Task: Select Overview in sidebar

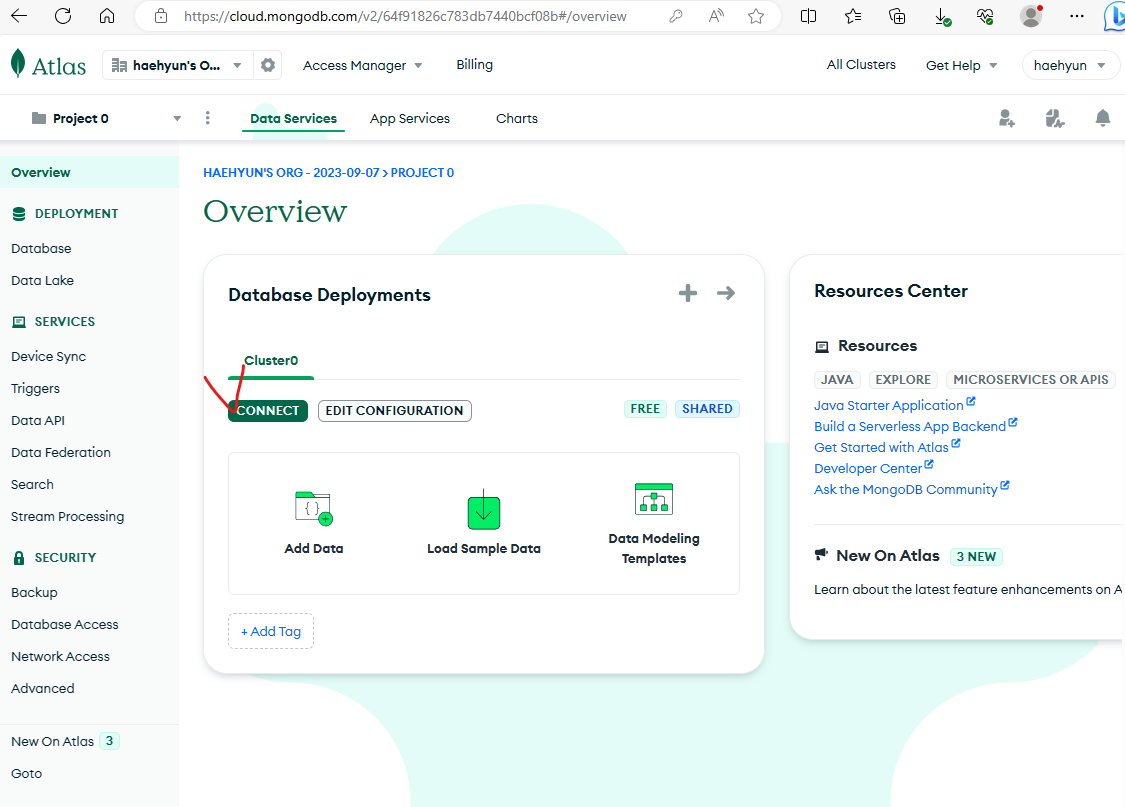Action: 90,172
